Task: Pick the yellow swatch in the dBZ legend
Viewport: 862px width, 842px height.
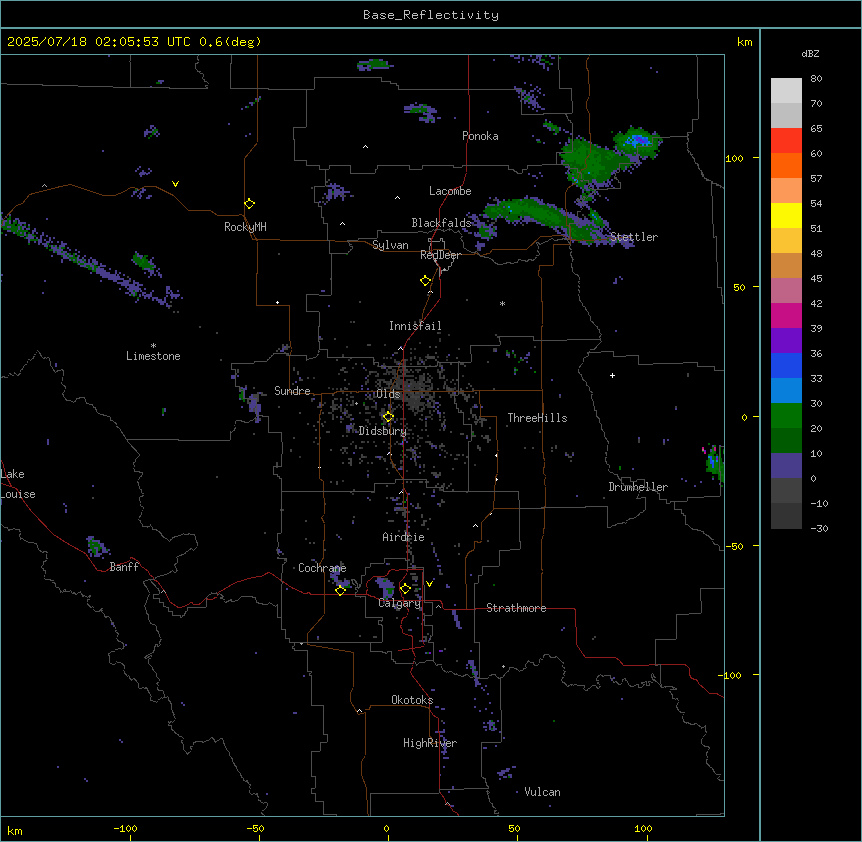Action: coord(786,215)
